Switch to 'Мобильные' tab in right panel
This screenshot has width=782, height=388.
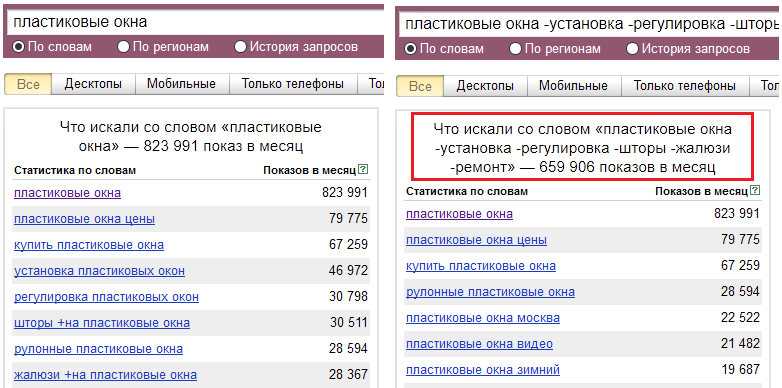click(x=574, y=86)
